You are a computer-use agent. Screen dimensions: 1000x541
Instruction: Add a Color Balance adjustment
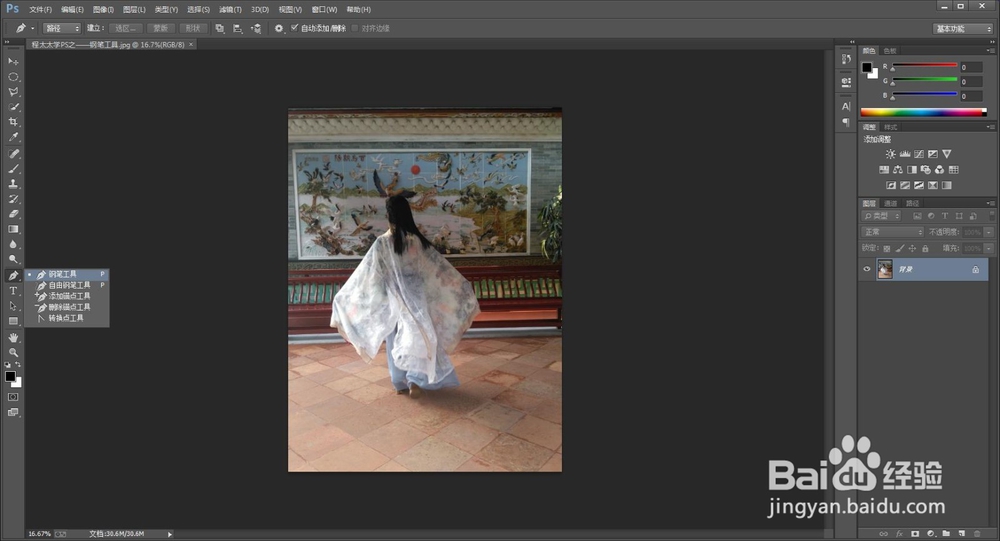[x=897, y=170]
